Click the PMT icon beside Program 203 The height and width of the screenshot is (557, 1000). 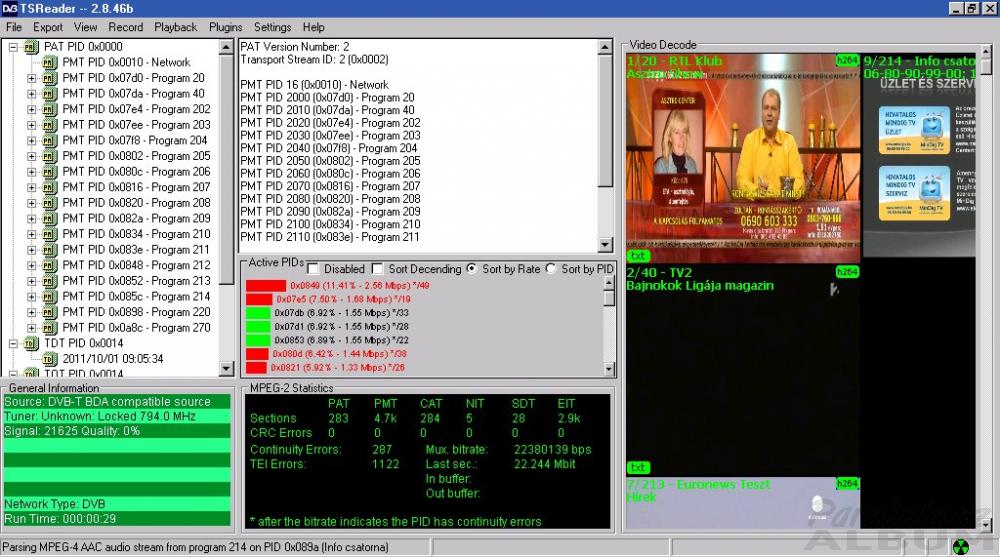(50, 125)
